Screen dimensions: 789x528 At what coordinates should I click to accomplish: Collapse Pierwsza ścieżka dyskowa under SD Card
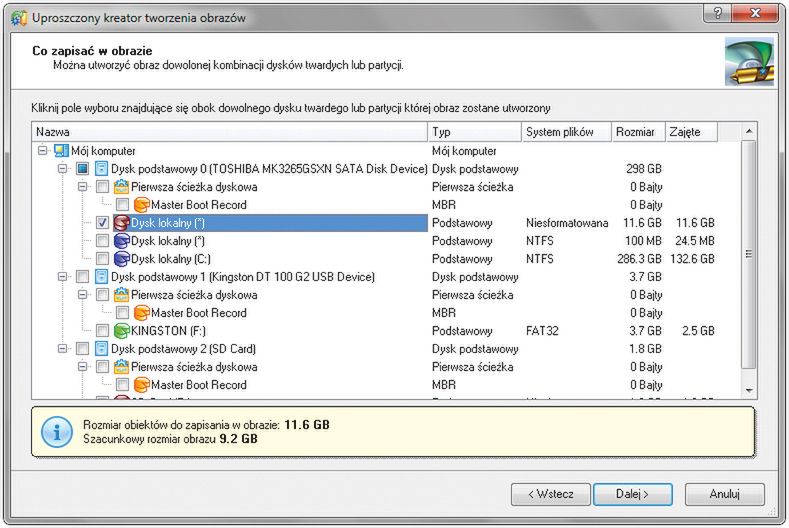(x=83, y=367)
